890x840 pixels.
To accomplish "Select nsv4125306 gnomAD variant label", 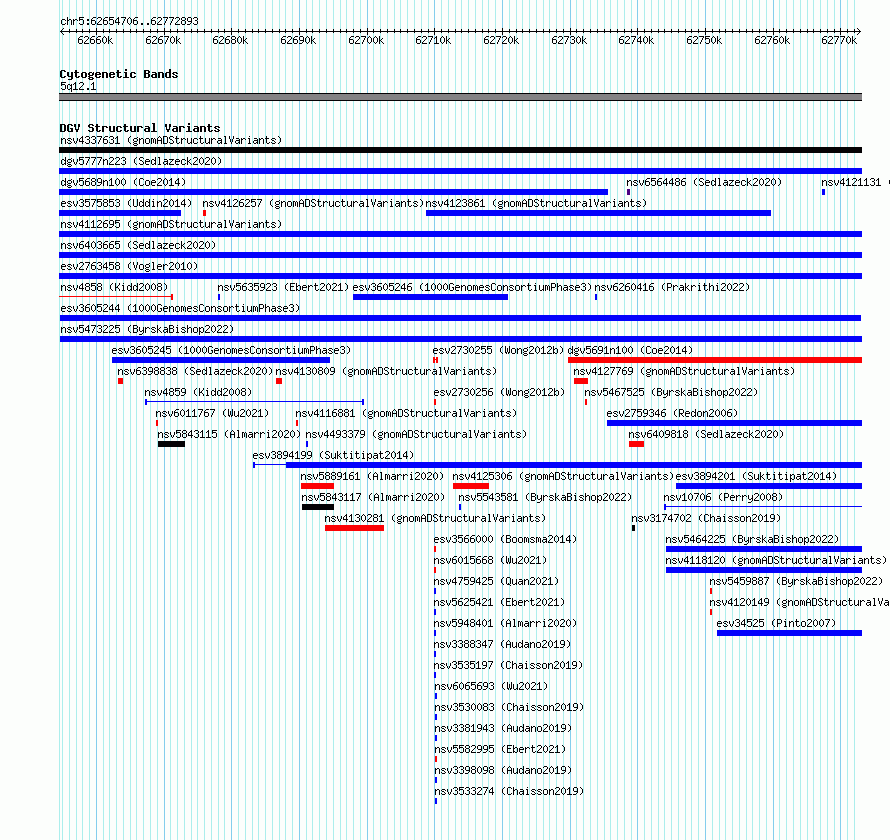I will pos(563,476).
